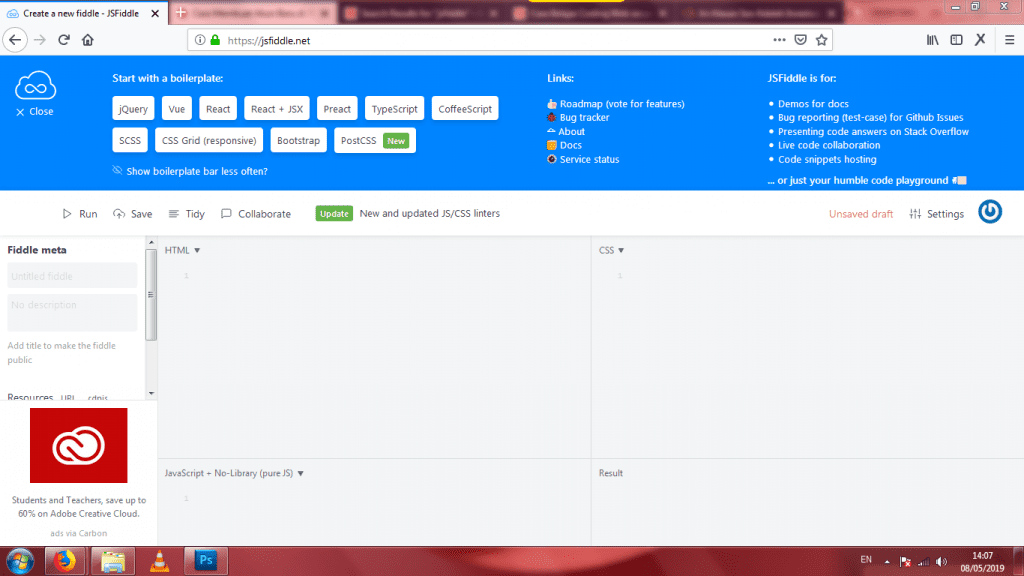Show hidden system tray icons
This screenshot has height=576, width=1024.
click(x=887, y=561)
